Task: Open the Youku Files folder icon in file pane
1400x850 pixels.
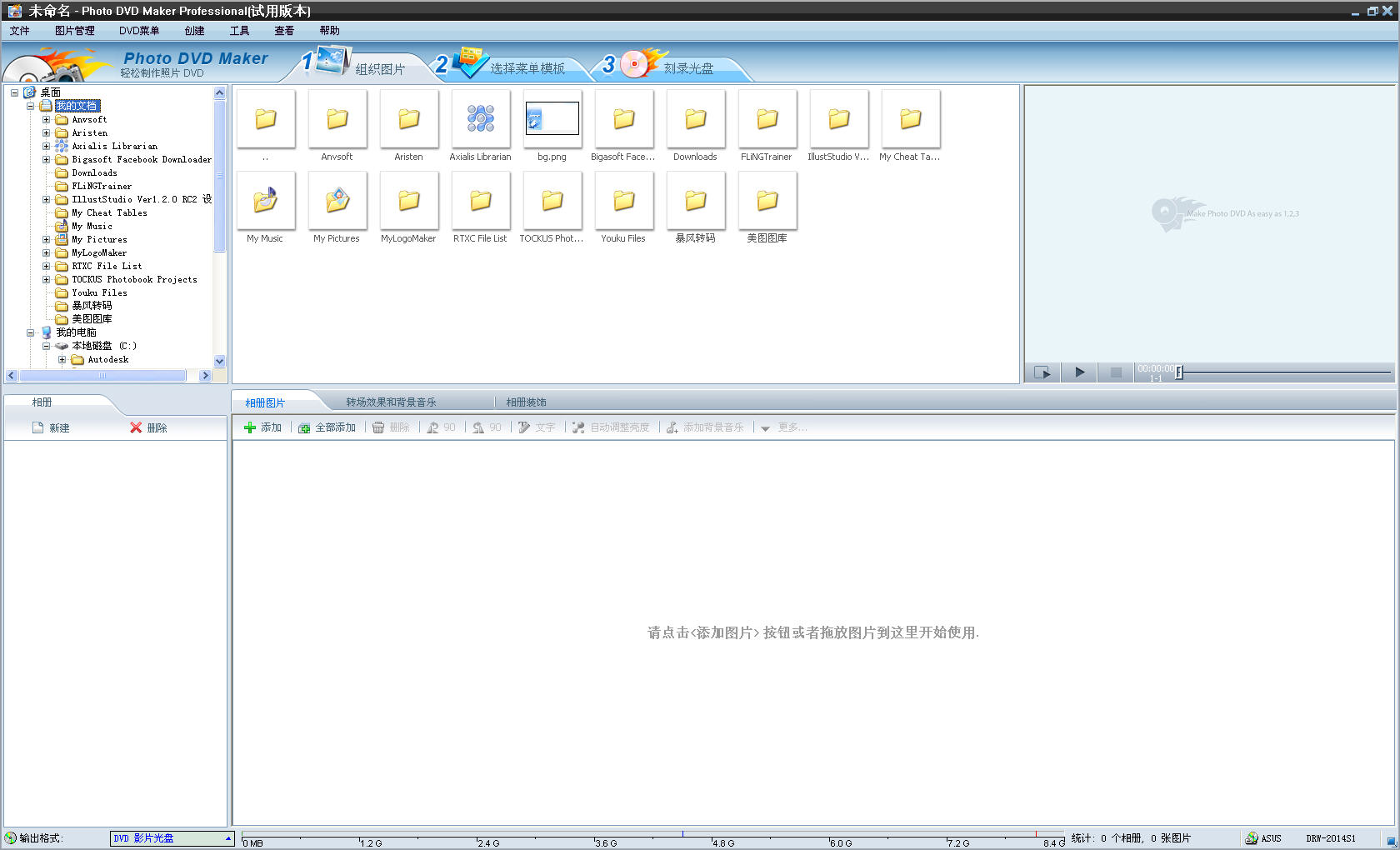Action: (x=624, y=201)
